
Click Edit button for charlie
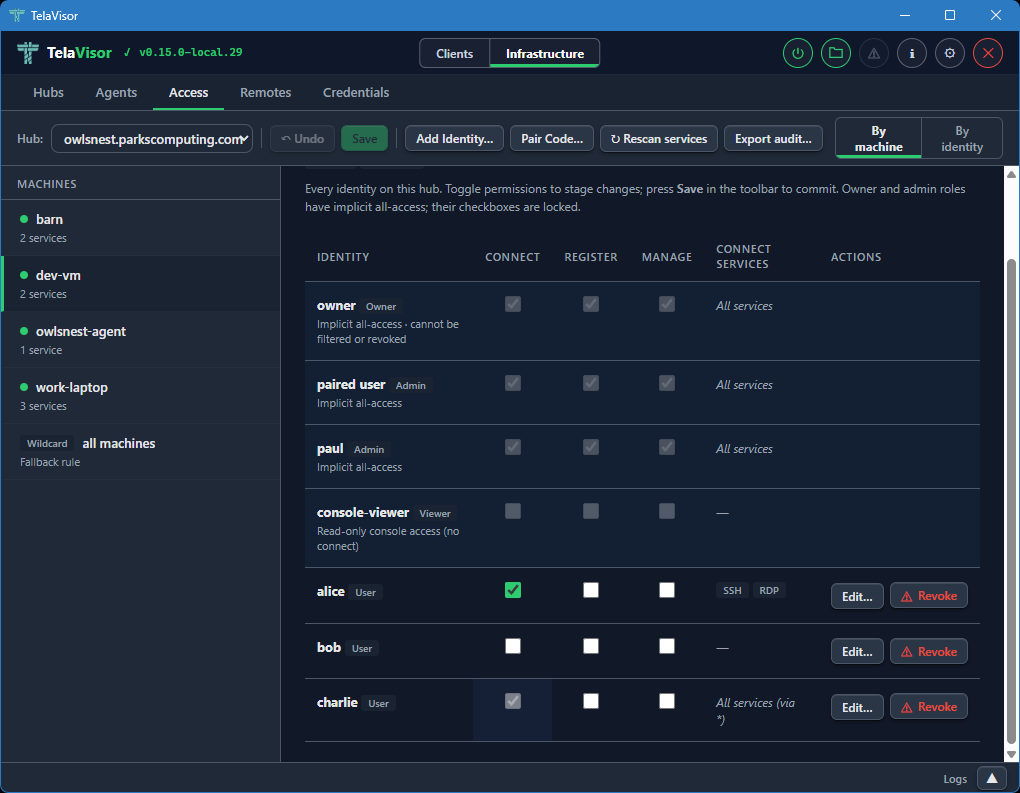click(x=857, y=707)
